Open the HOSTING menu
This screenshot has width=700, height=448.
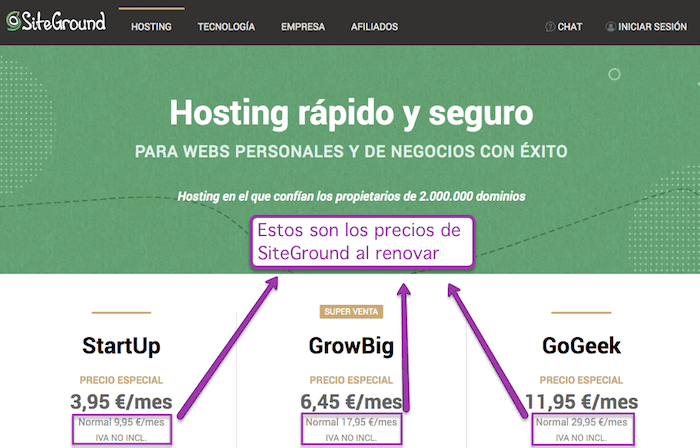151,27
